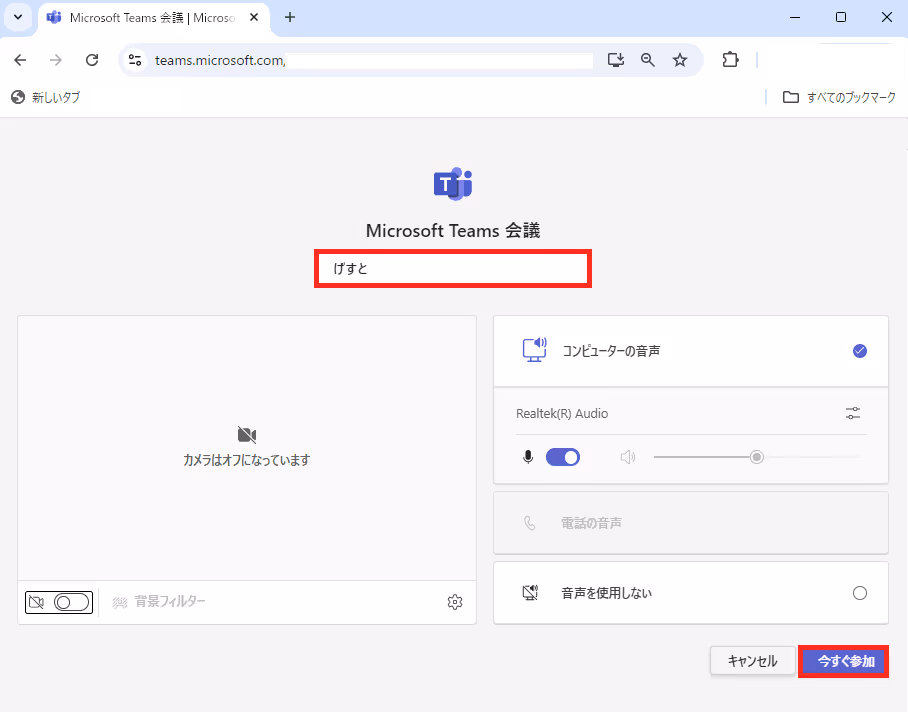Click the phone icon beside 電話の音声
This screenshot has height=712, width=908.
530,523
